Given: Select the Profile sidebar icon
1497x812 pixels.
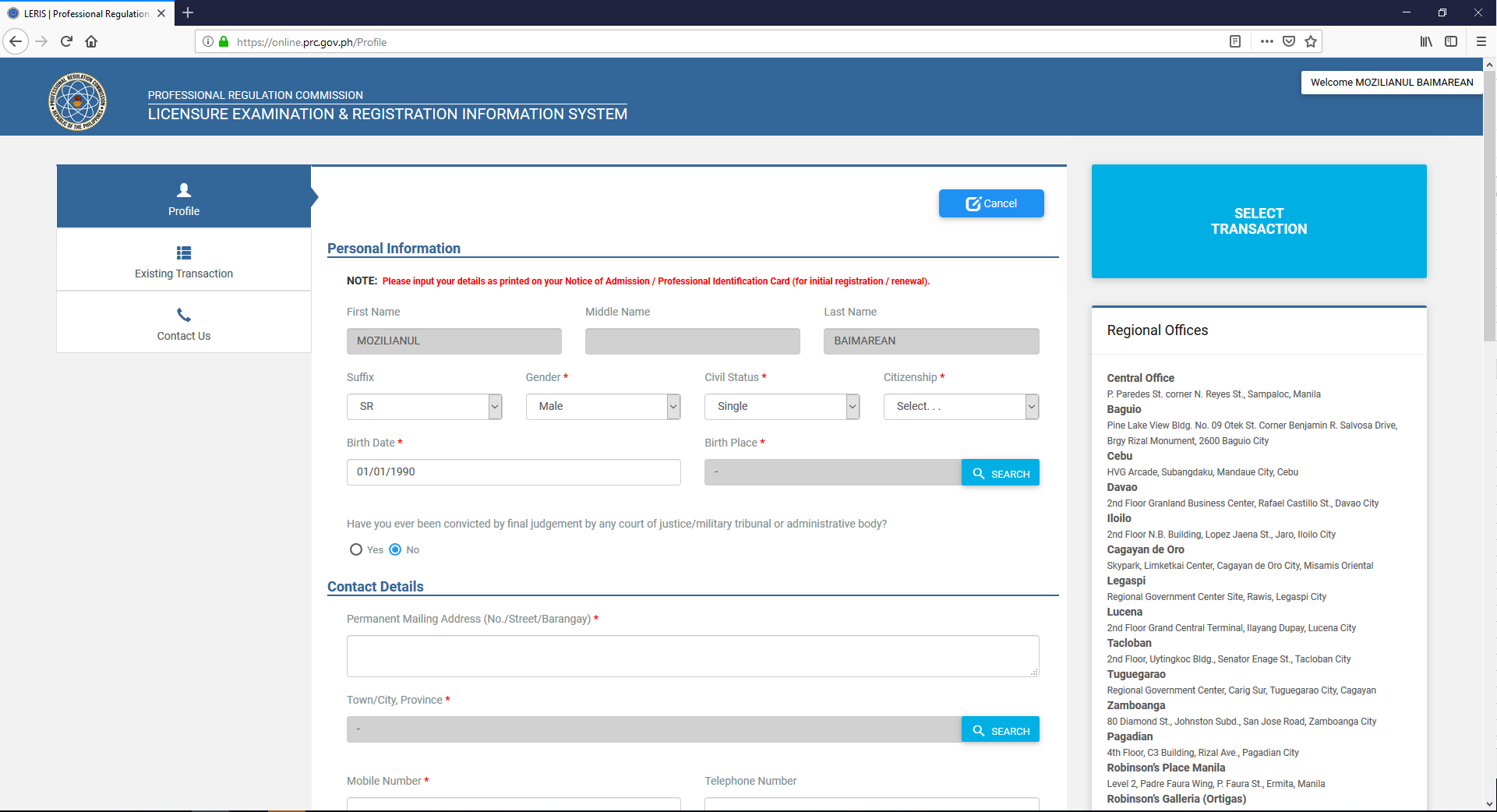Looking at the screenshot, I should coord(184,191).
